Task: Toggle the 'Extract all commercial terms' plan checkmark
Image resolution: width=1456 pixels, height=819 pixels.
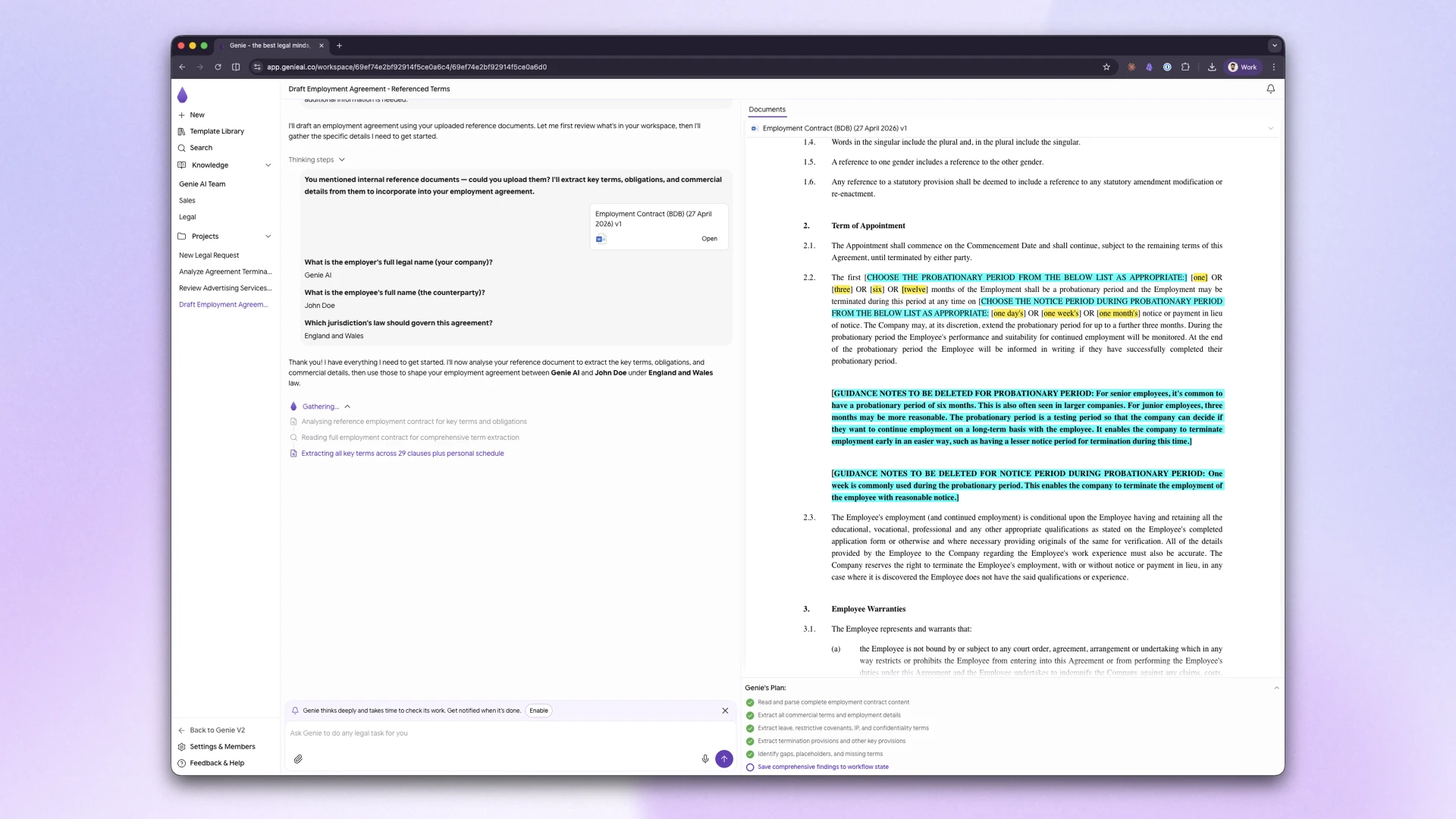Action: pos(750,715)
